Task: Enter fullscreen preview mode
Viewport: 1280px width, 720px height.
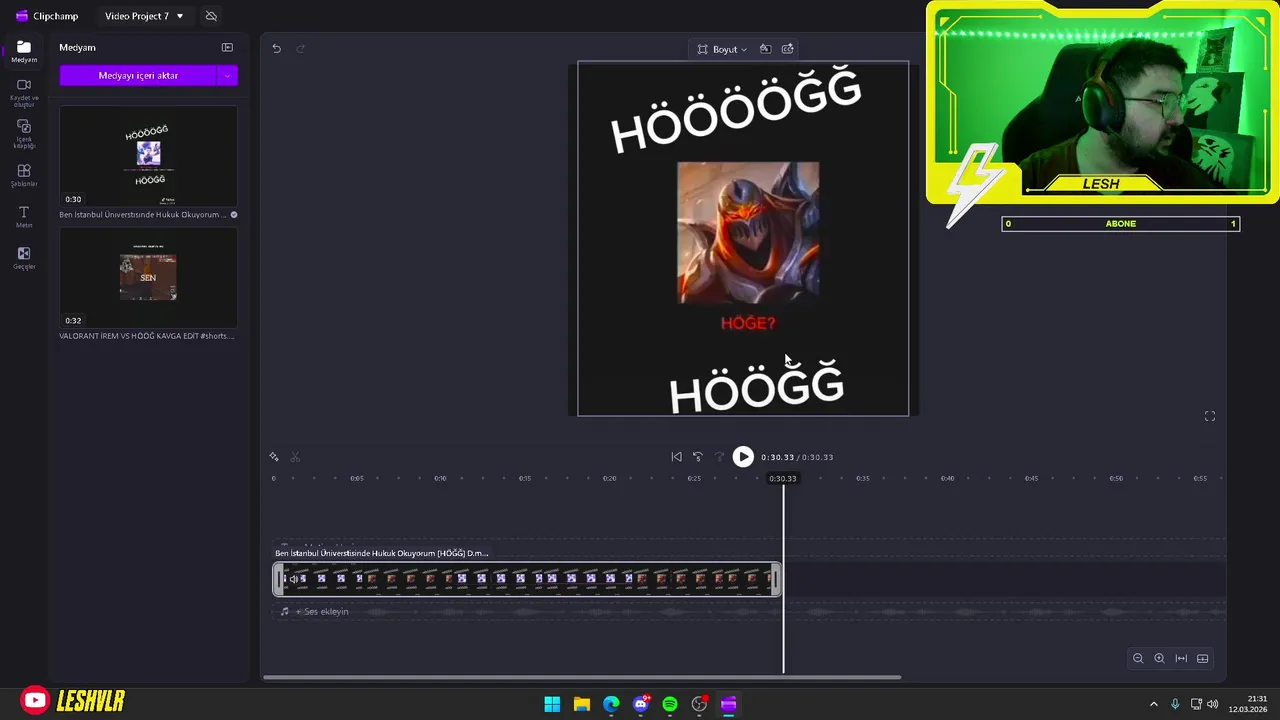Action: tap(1210, 416)
